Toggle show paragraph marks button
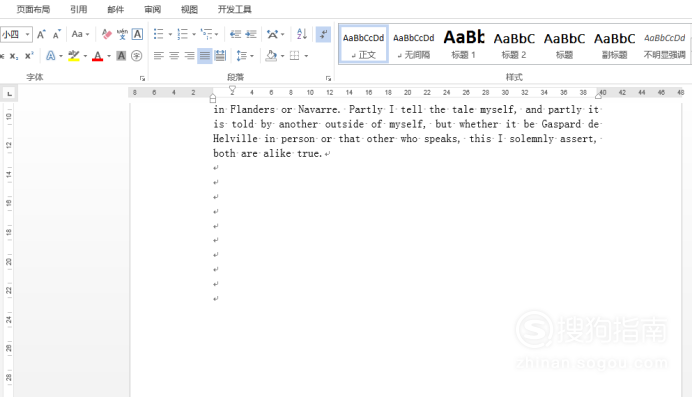 [x=323, y=34]
